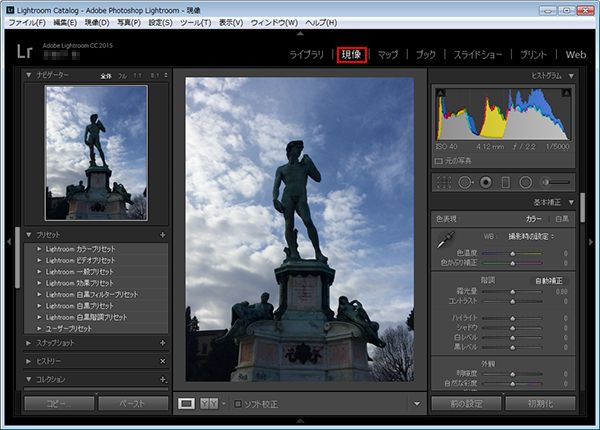Screen dimensions: 600x430
Task: Add a new preset with plus icon
Action: pos(163,235)
